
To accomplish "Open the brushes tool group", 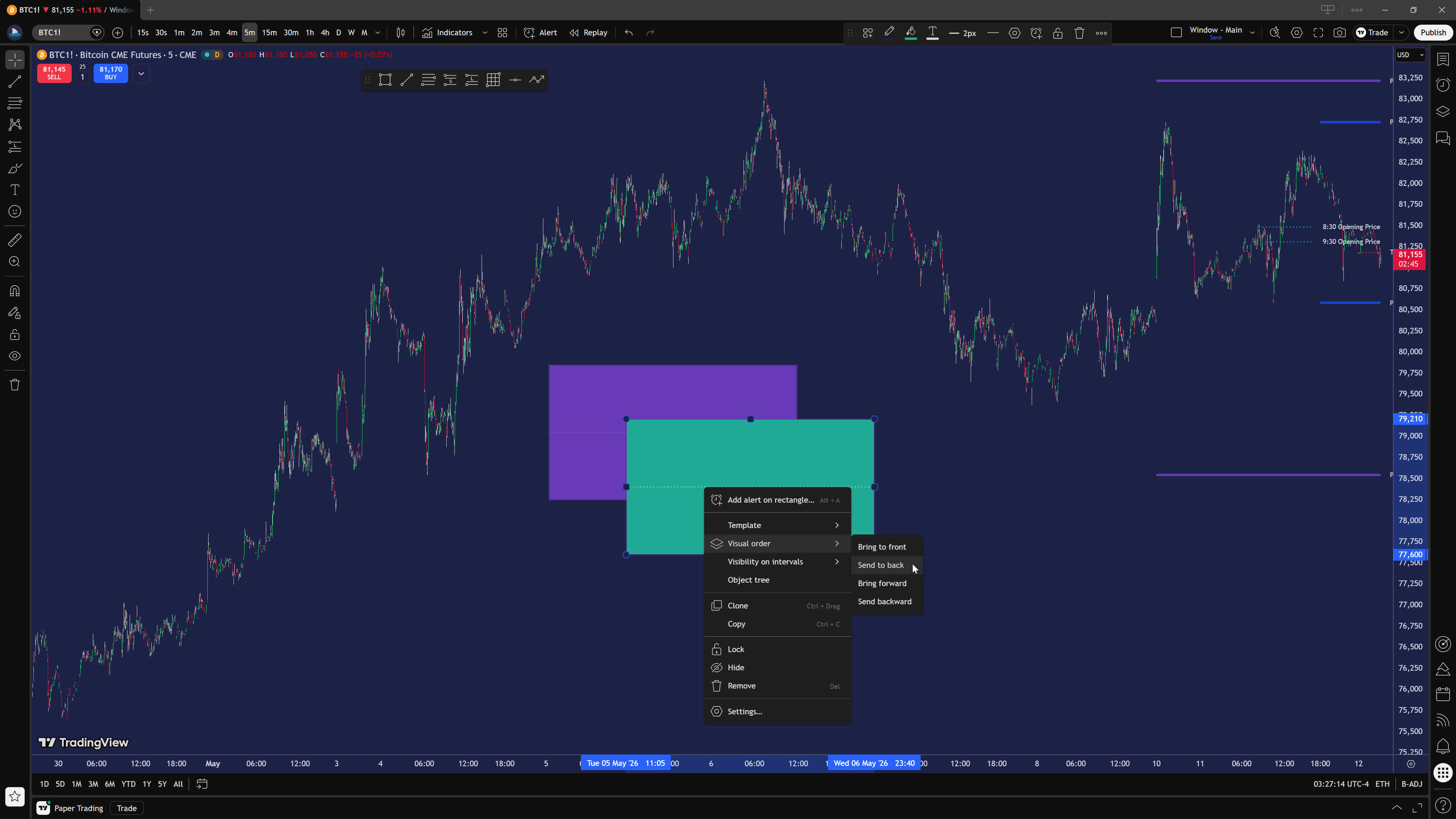I will click(x=15, y=168).
